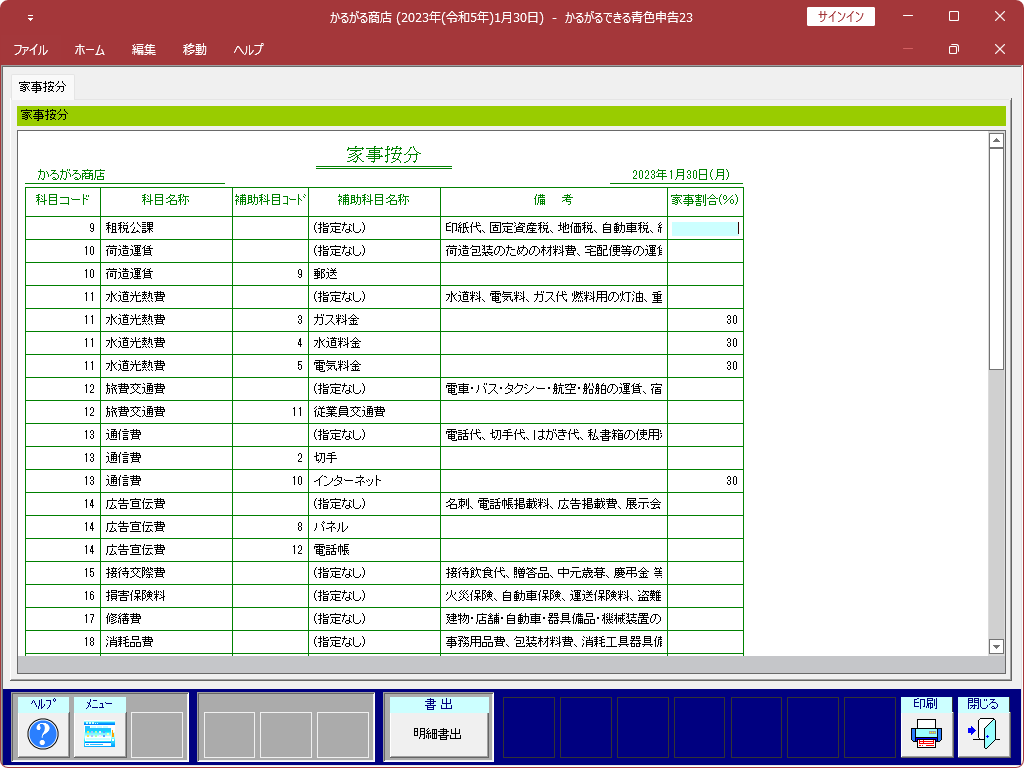
Task: Select the 水道料金 sub-account name
Action: pyautogui.click(x=337, y=343)
